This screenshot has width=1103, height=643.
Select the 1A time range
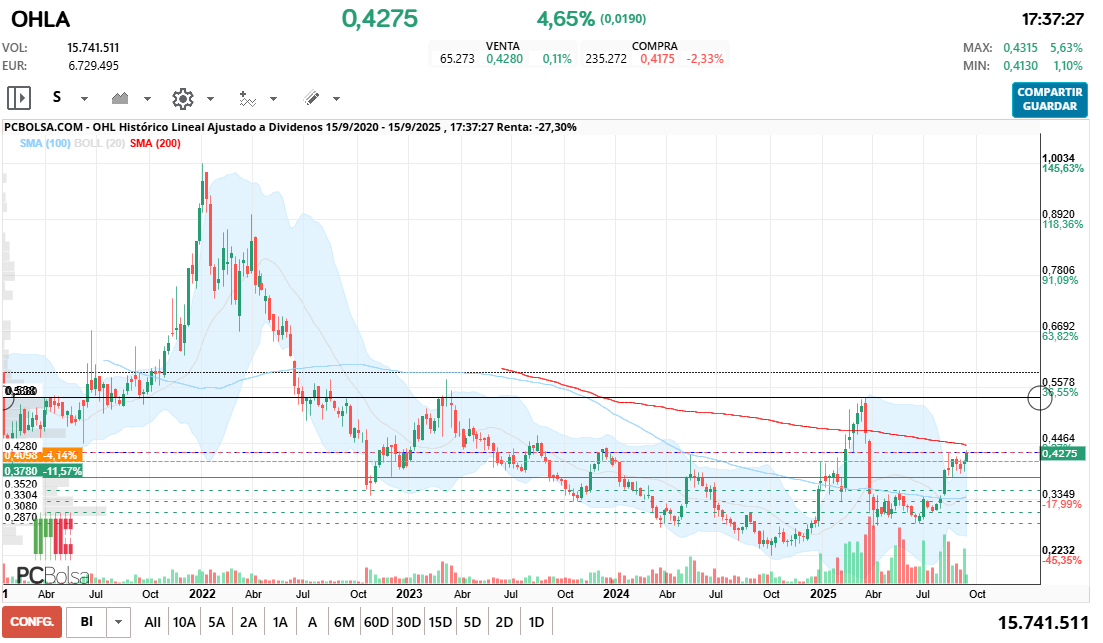click(280, 622)
